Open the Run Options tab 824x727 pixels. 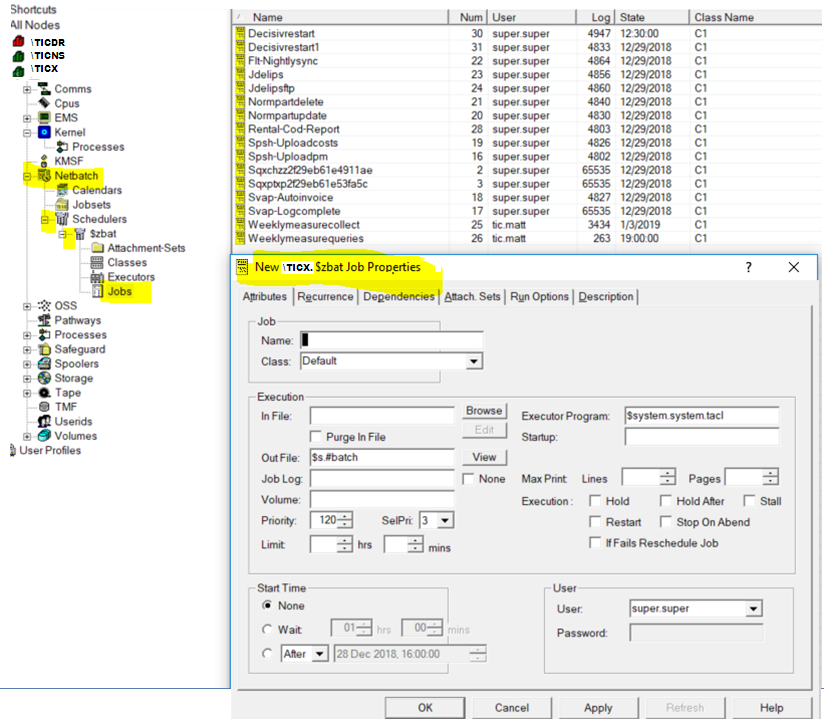coord(539,297)
